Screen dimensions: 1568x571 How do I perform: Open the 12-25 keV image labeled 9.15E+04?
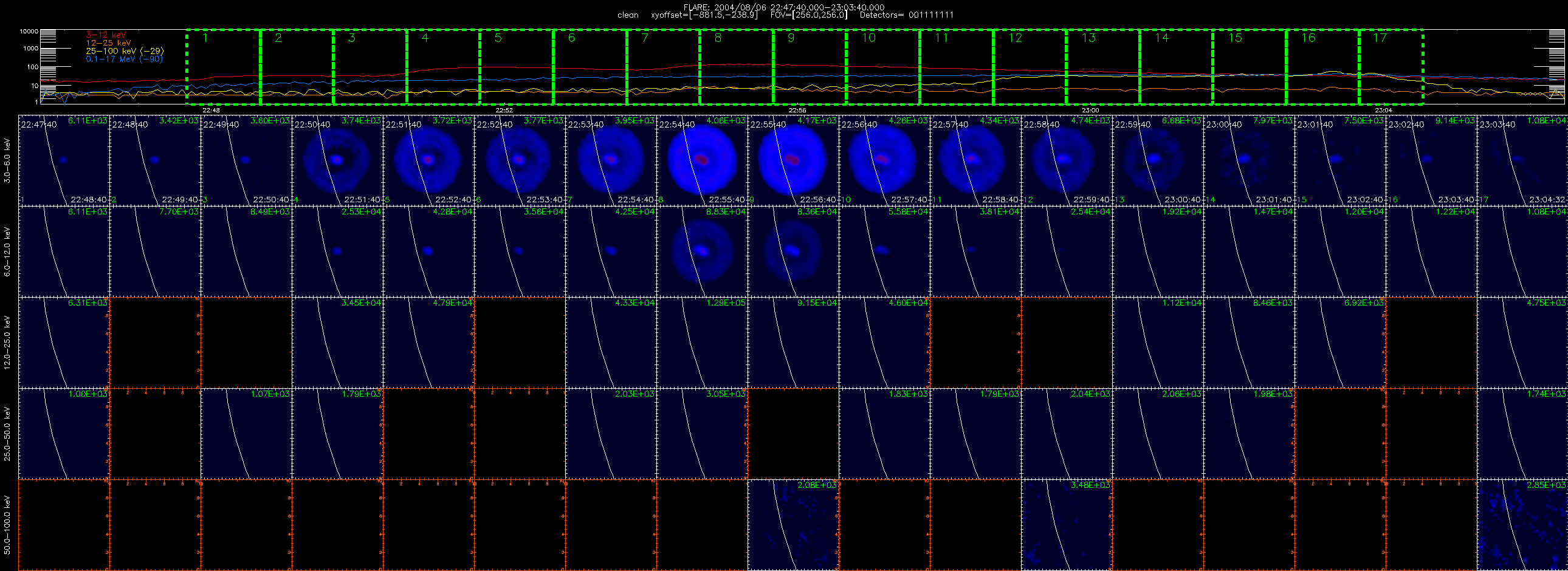(793, 343)
